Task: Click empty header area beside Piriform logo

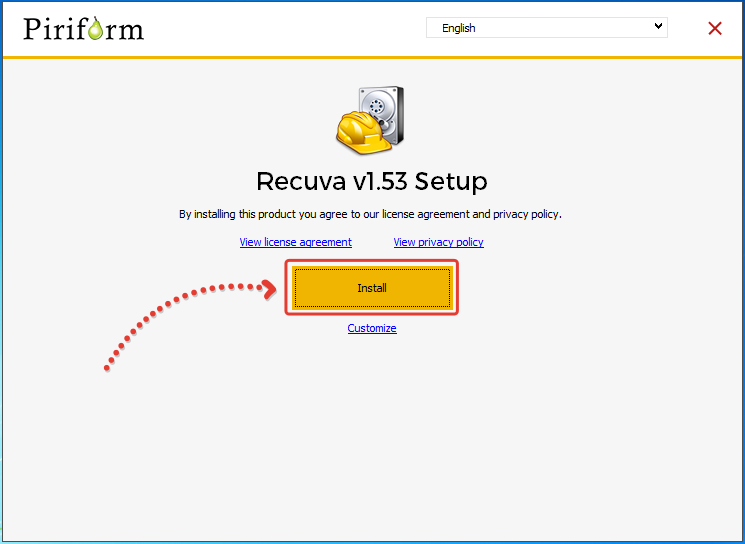Action: (280, 28)
